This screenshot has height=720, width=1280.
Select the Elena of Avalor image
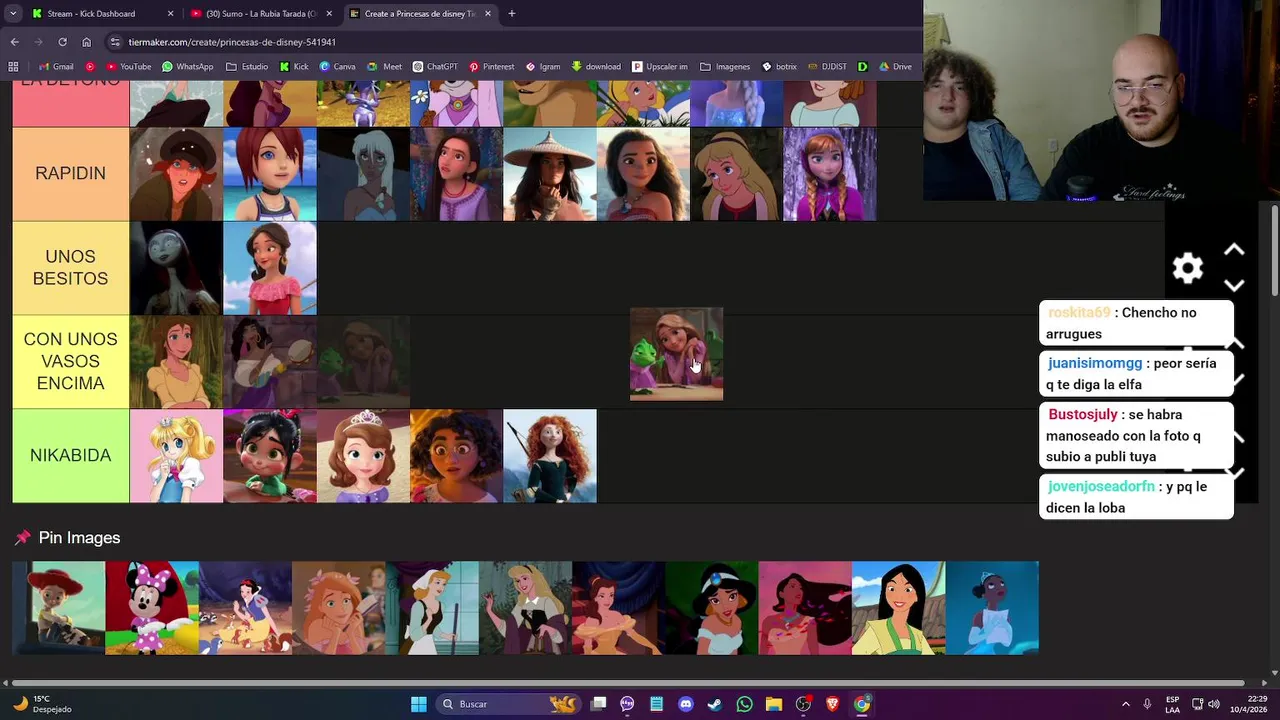[x=270, y=268]
